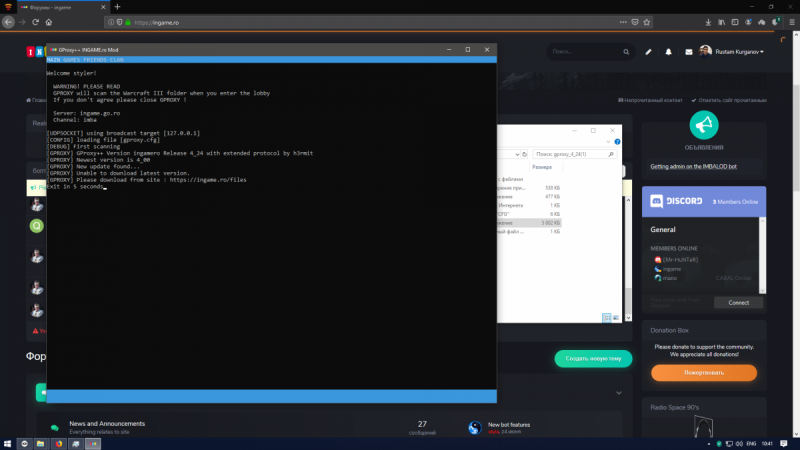Open the messages envelope icon
The image size is (800, 450).
pos(689,52)
